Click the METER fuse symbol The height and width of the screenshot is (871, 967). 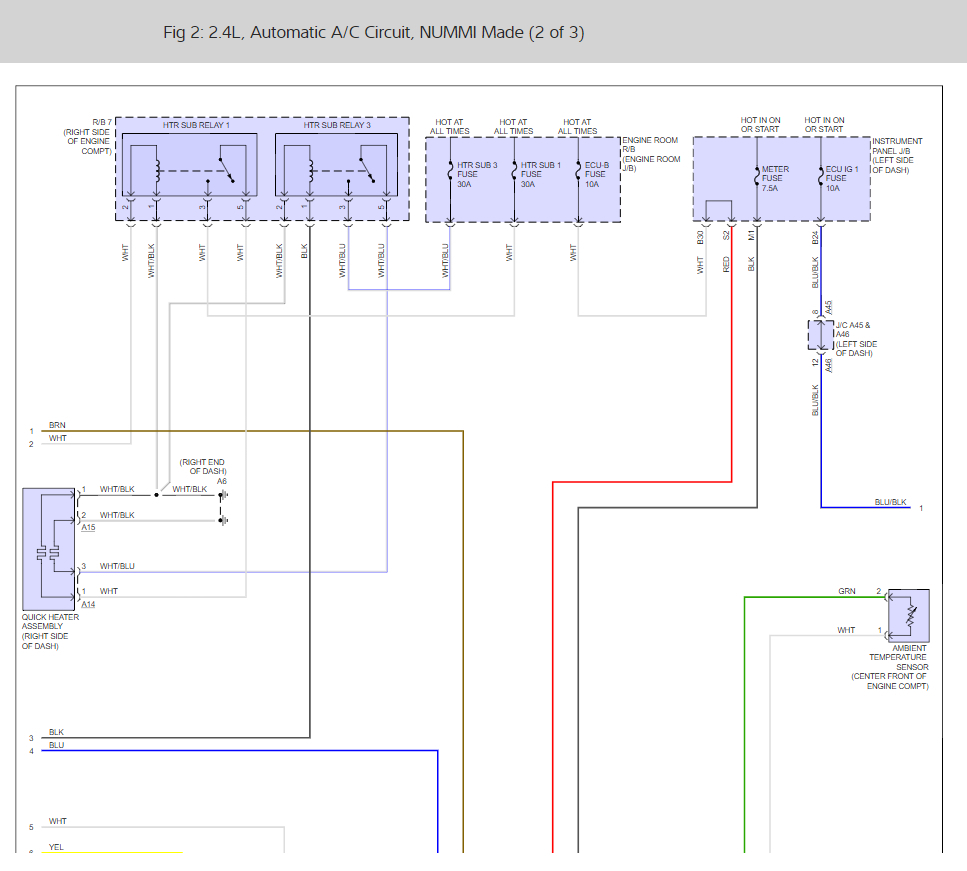tap(757, 177)
